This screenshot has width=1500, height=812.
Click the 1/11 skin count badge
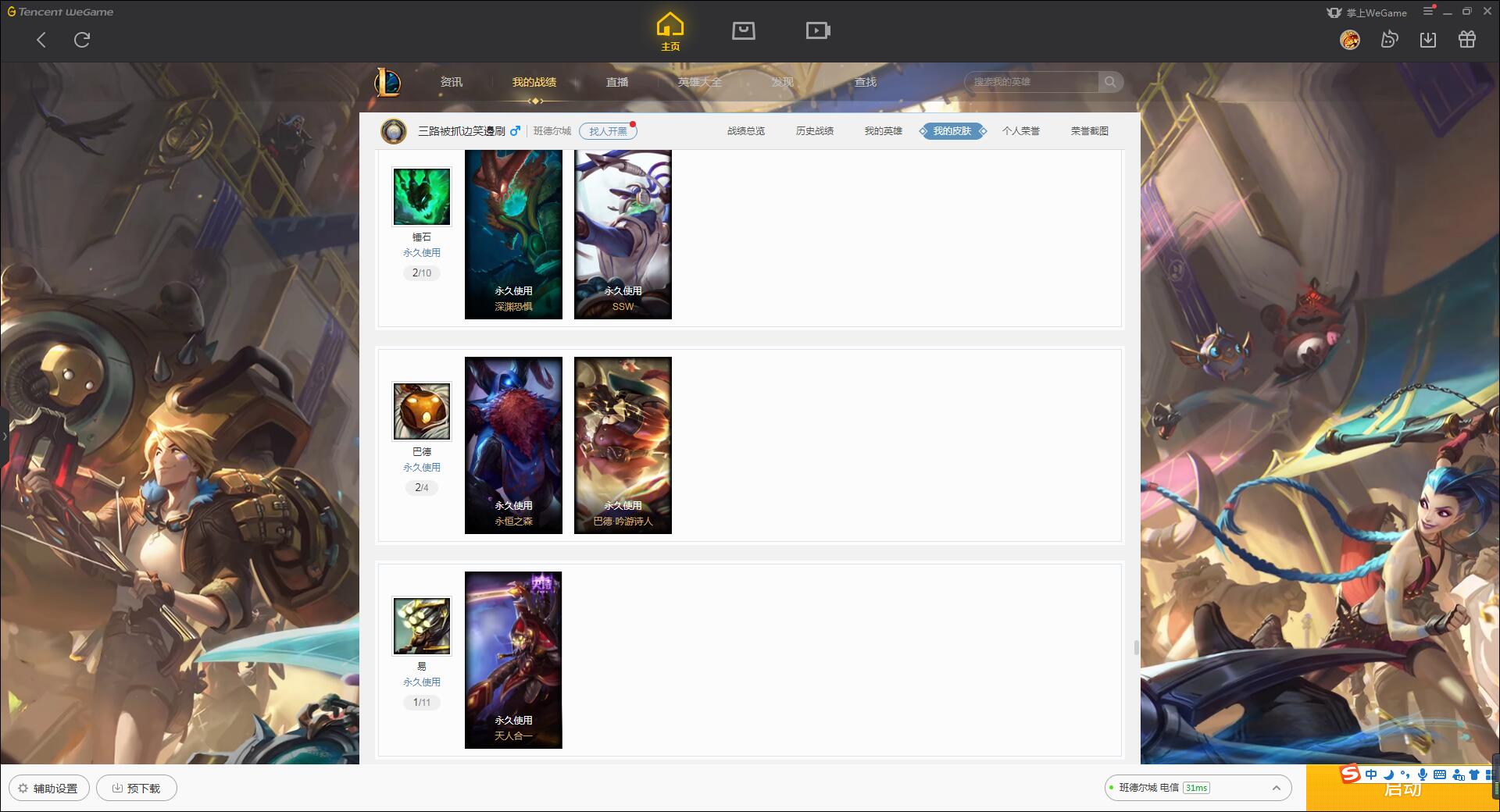pos(422,703)
